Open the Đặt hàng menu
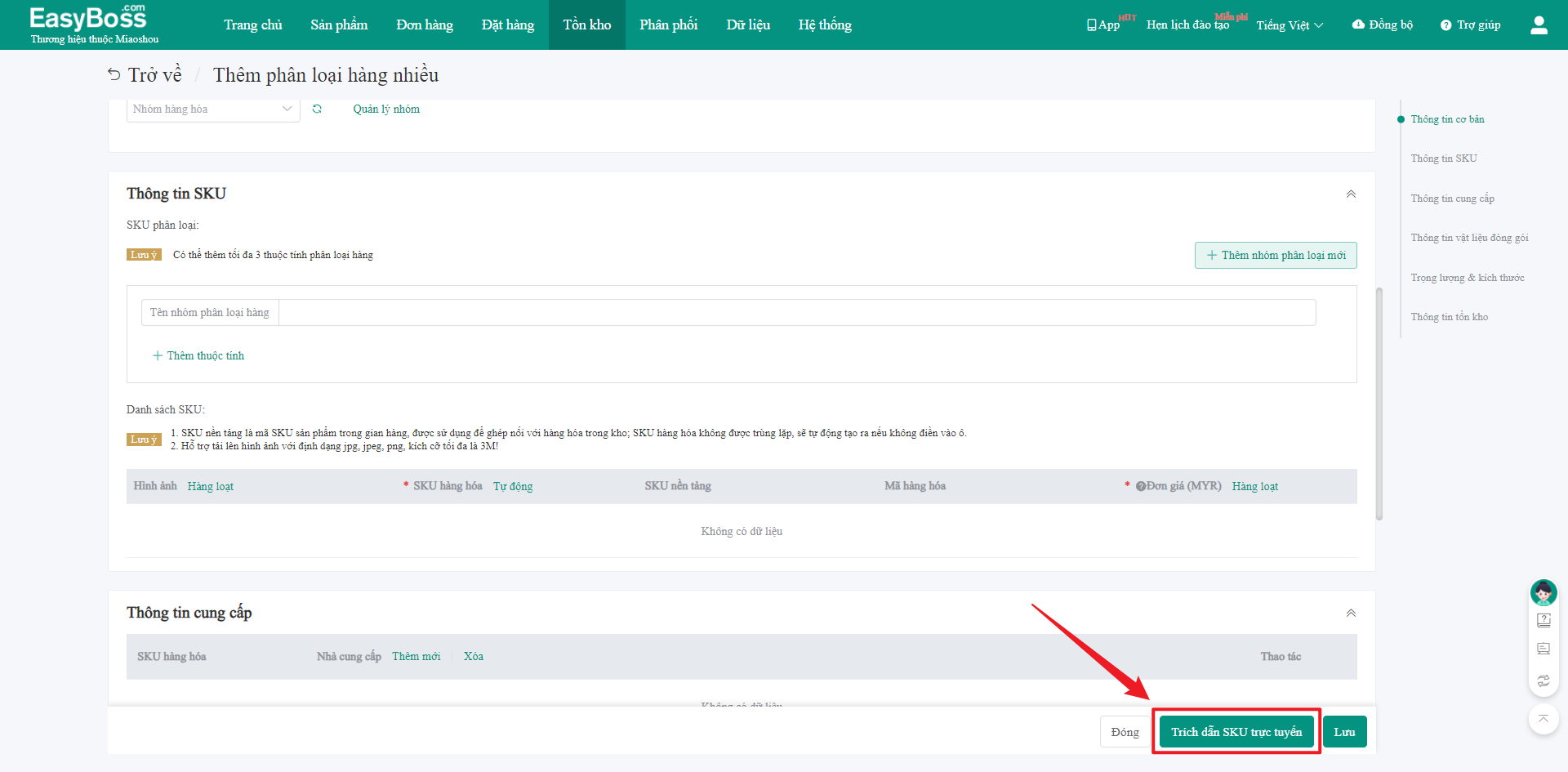This screenshot has width=1568, height=772. [x=508, y=25]
